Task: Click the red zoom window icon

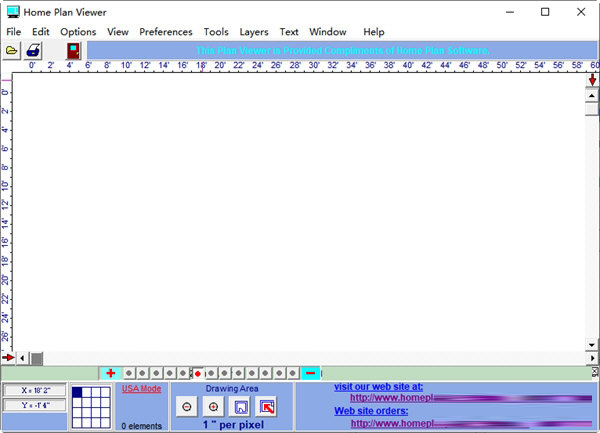Action: coord(266,407)
